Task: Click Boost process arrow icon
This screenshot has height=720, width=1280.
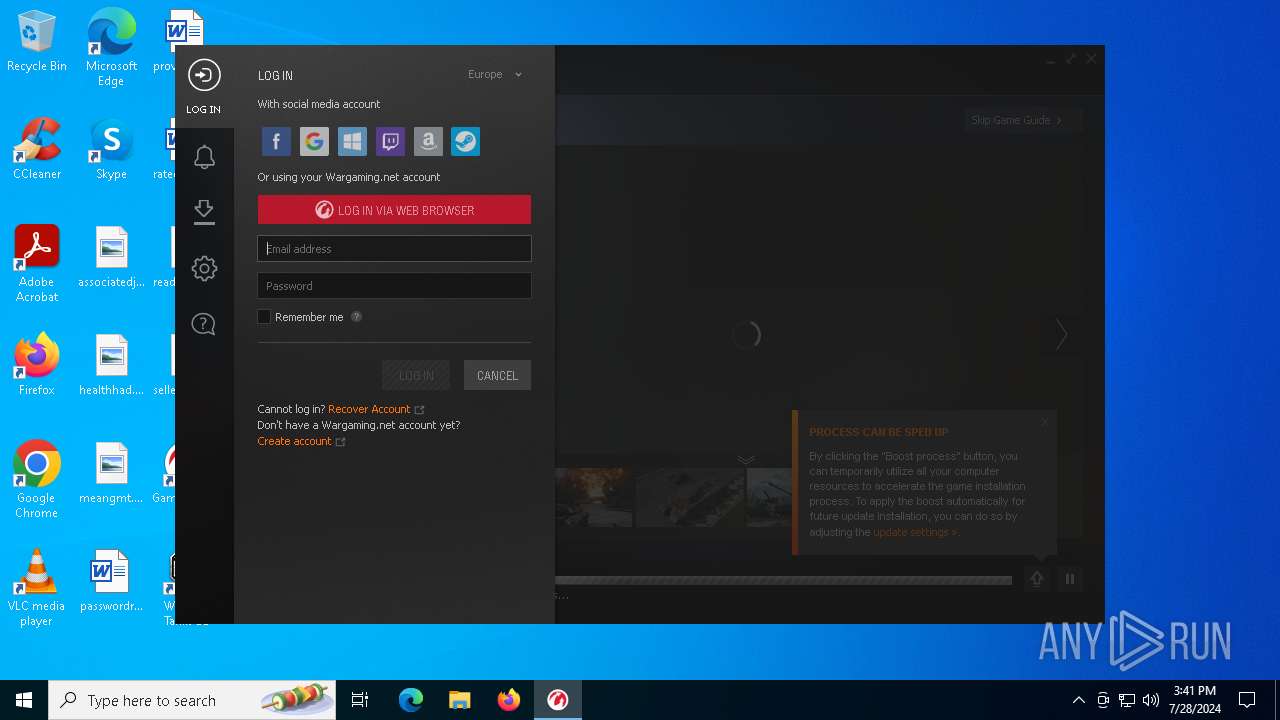Action: 1037,579
